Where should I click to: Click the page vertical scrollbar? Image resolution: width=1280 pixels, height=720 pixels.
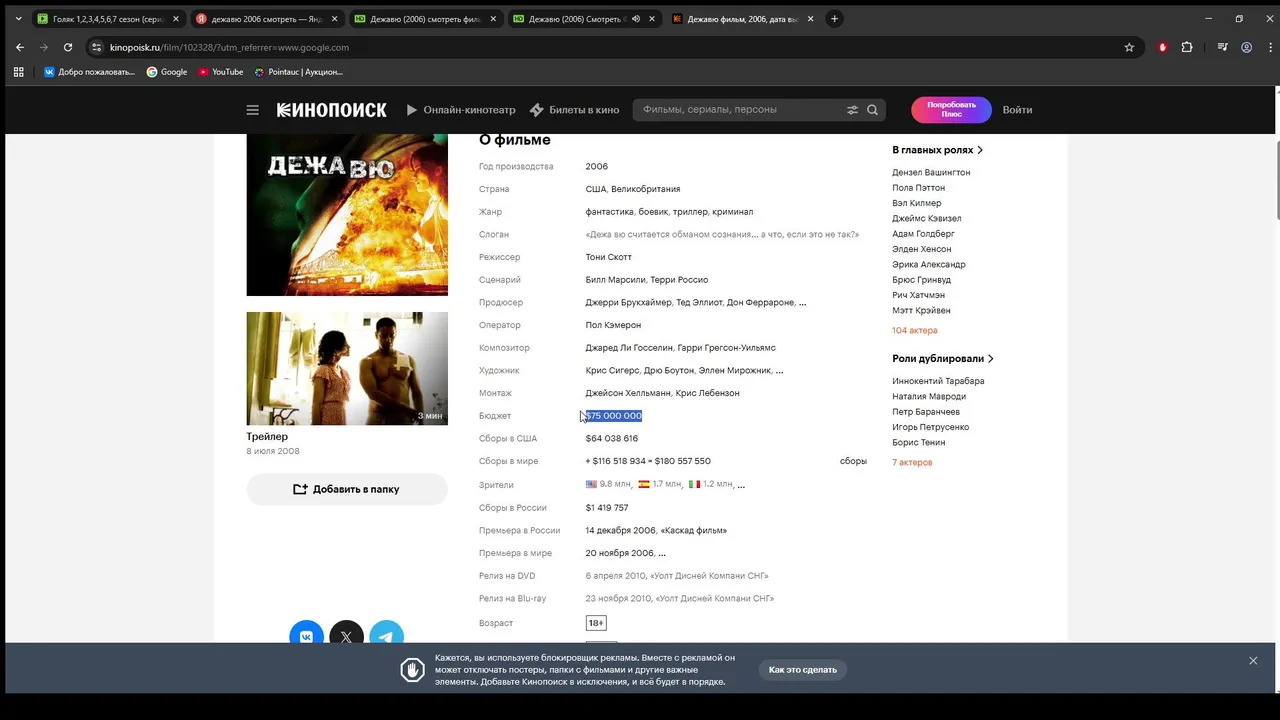coord(1277,180)
